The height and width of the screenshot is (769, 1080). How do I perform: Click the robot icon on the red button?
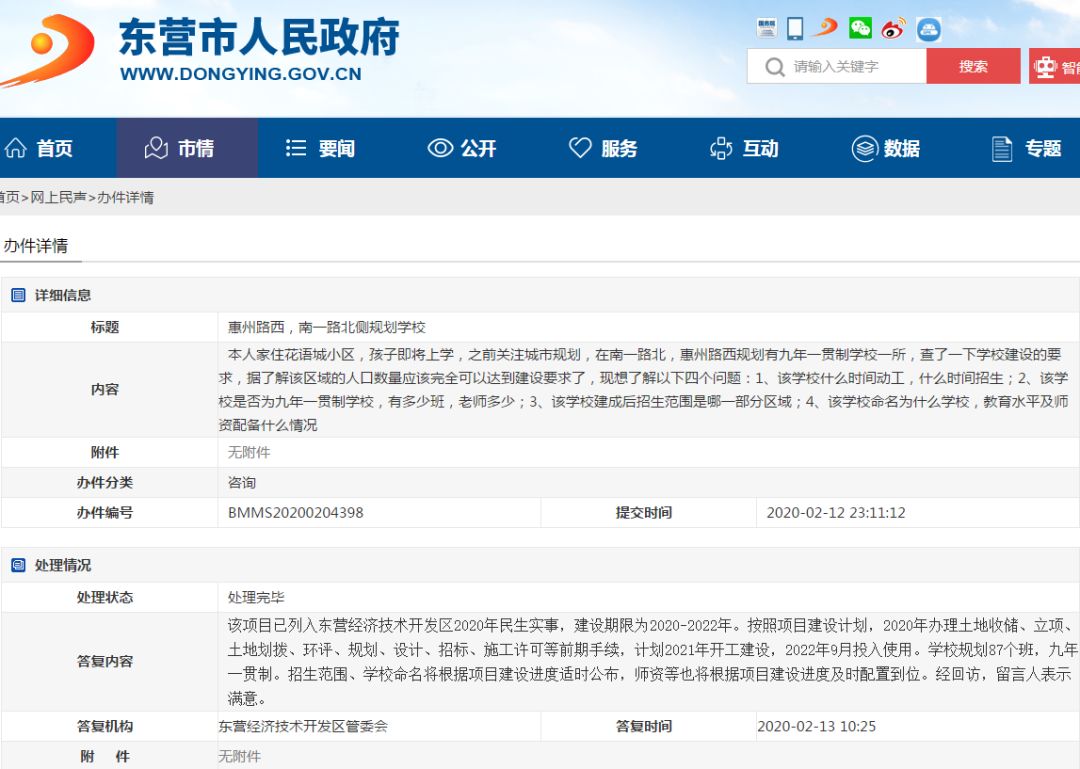point(1045,67)
